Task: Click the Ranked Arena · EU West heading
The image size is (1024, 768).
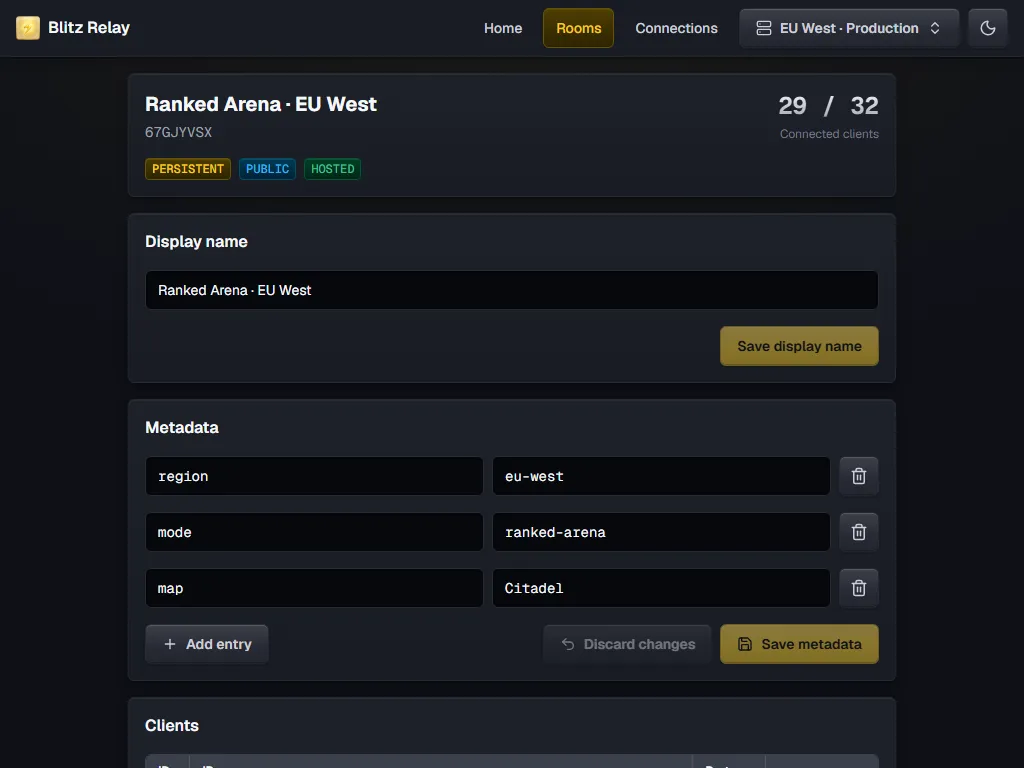Action: (261, 104)
